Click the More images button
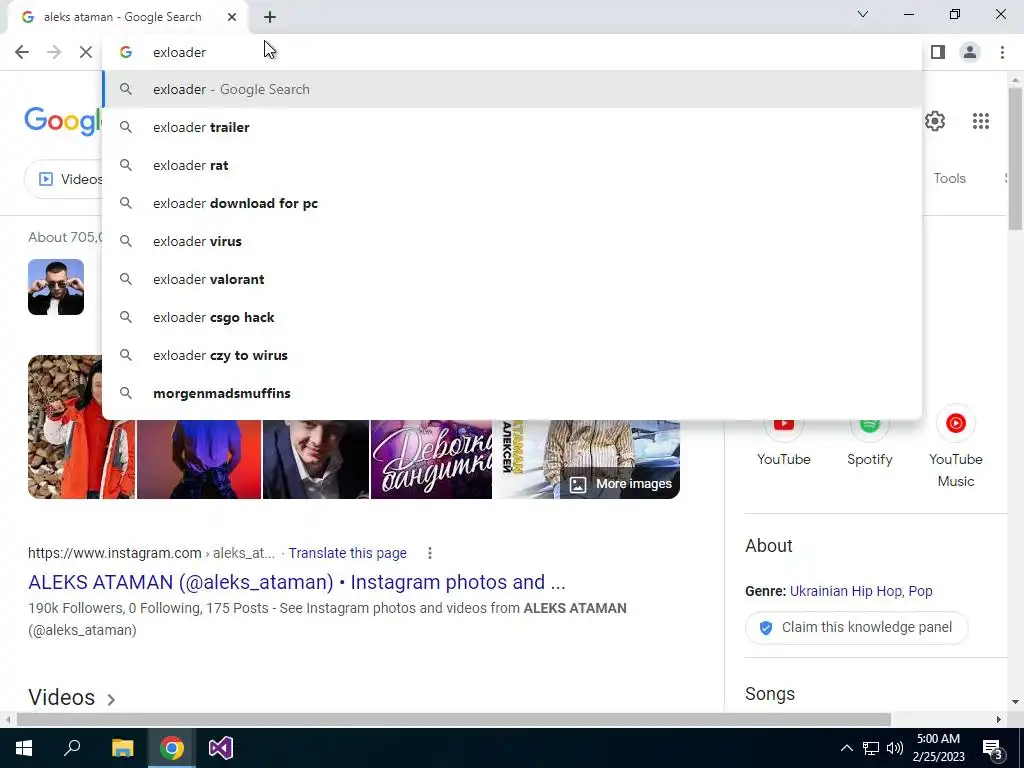The height and width of the screenshot is (768, 1024). tap(620, 484)
